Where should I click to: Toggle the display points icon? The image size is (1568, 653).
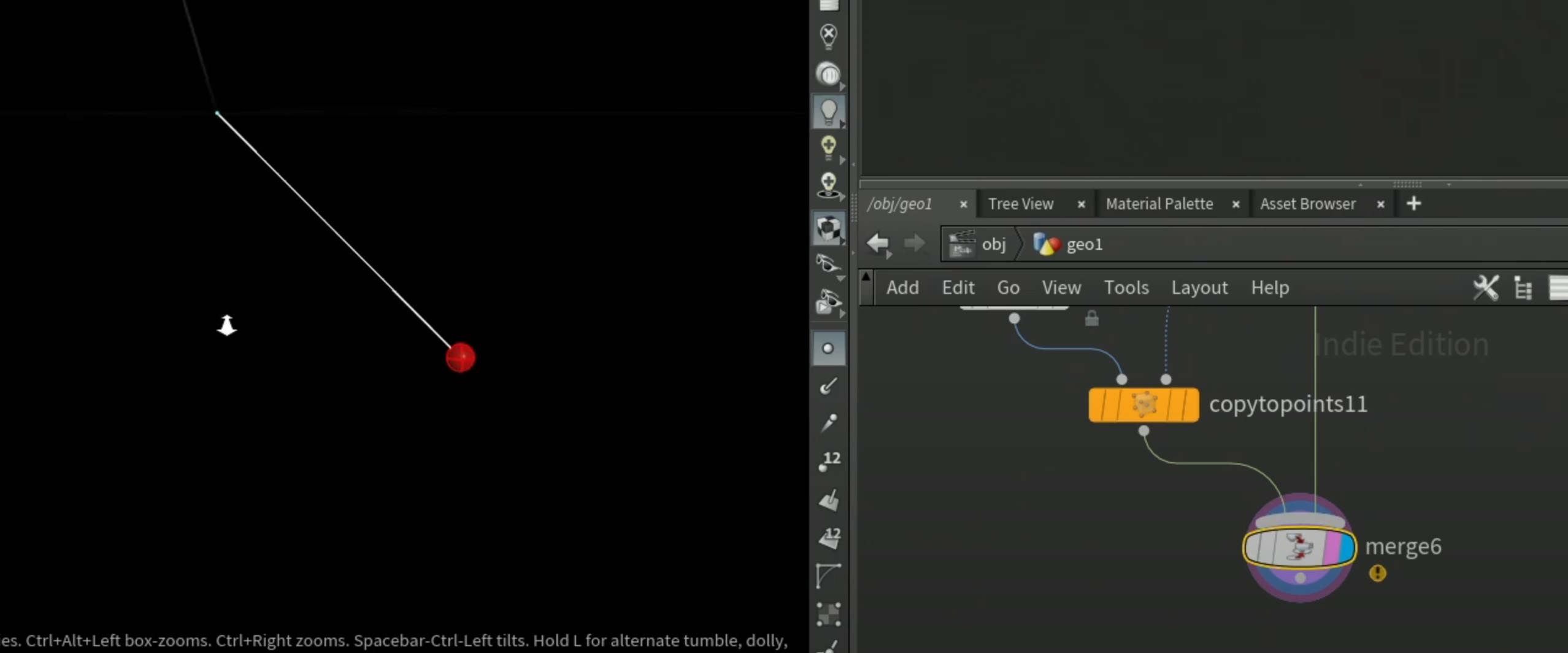coord(828,349)
